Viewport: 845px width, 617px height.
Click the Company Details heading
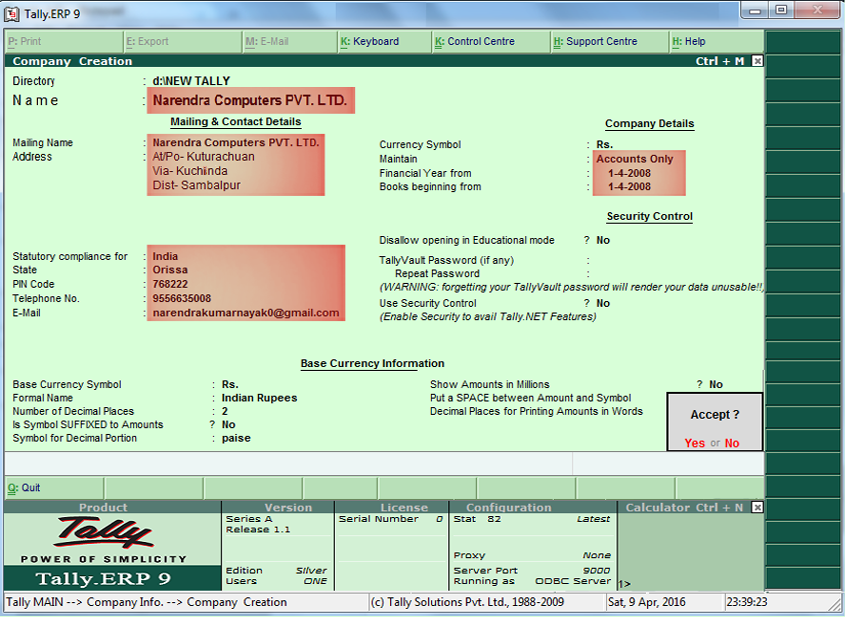click(649, 123)
